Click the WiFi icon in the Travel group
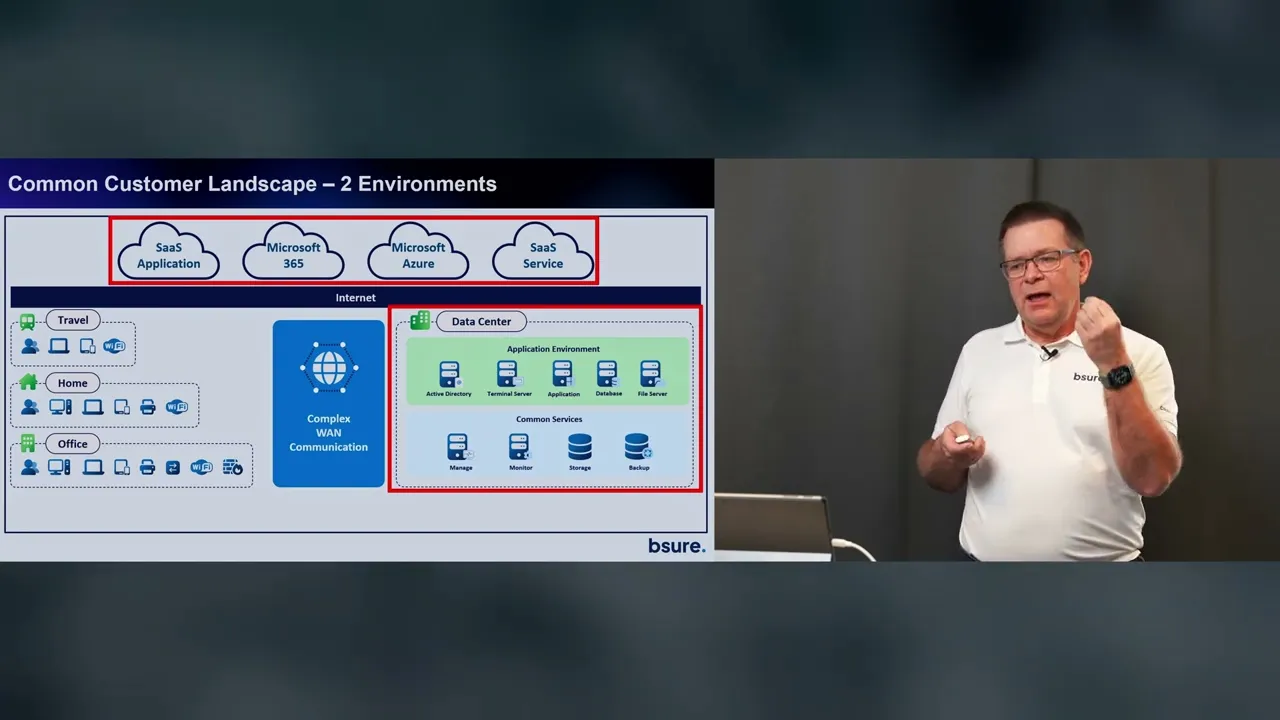Viewport: 1280px width, 720px height. [114, 346]
